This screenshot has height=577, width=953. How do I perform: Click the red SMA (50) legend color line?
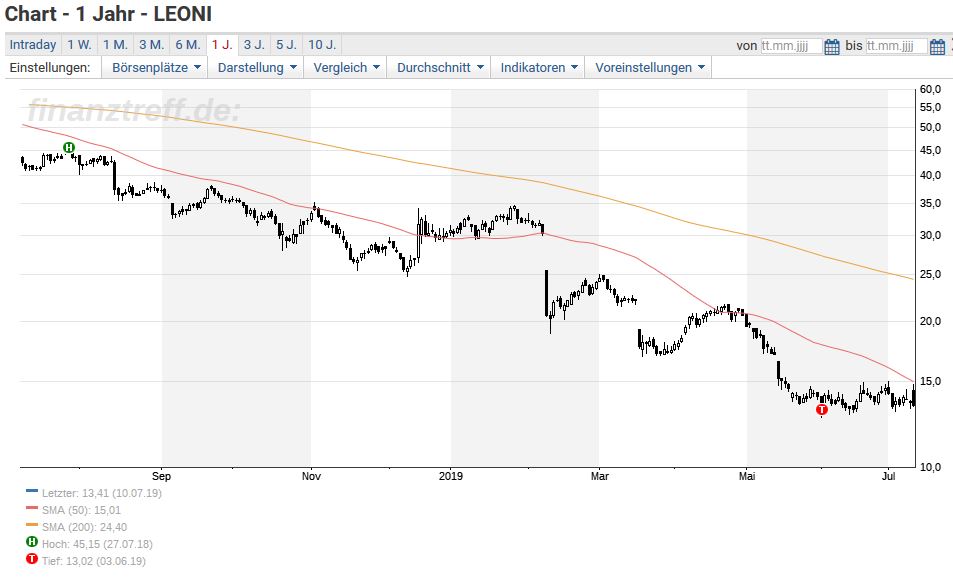point(32,508)
